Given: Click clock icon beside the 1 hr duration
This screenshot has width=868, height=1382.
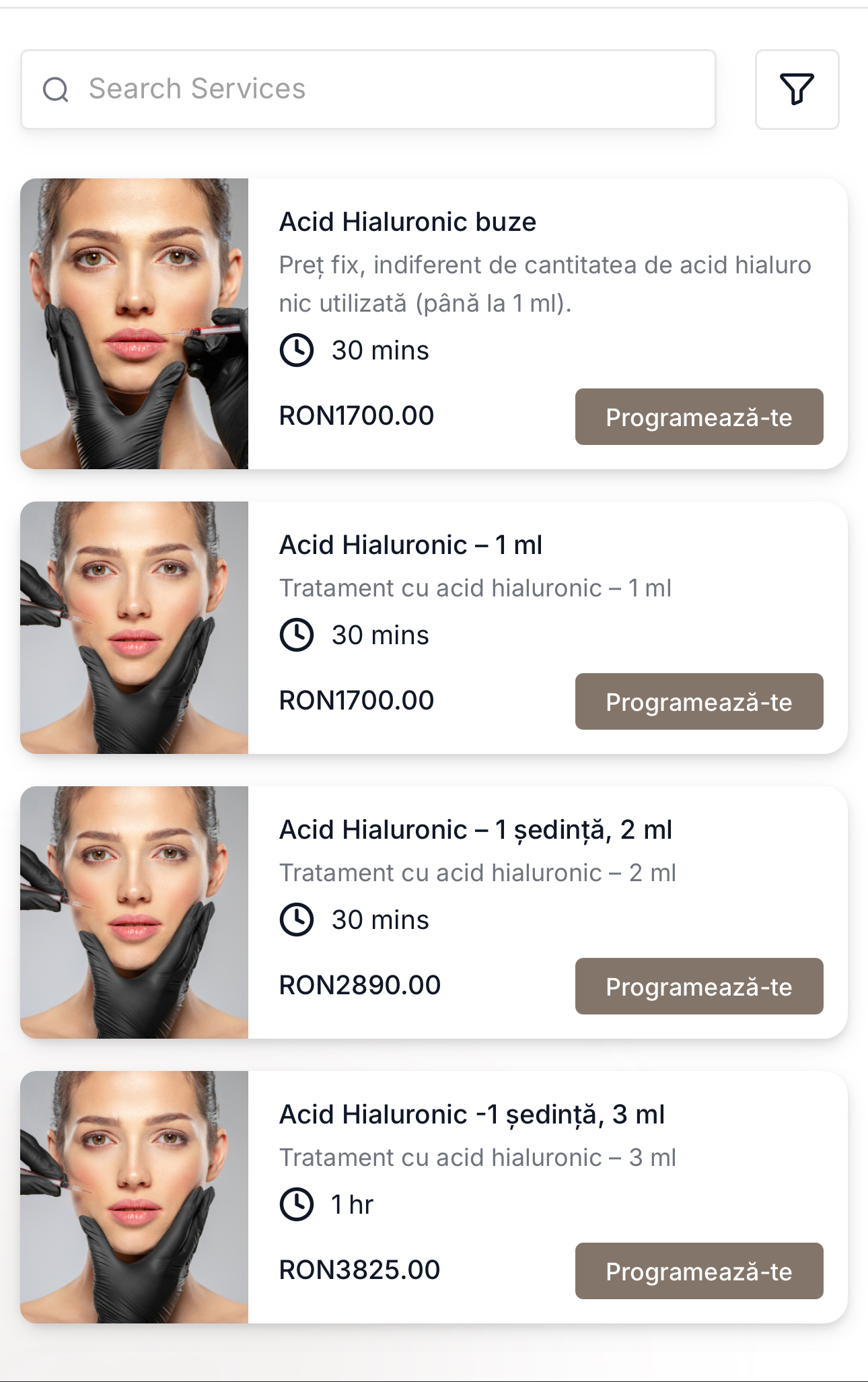Looking at the screenshot, I should (x=297, y=1204).
